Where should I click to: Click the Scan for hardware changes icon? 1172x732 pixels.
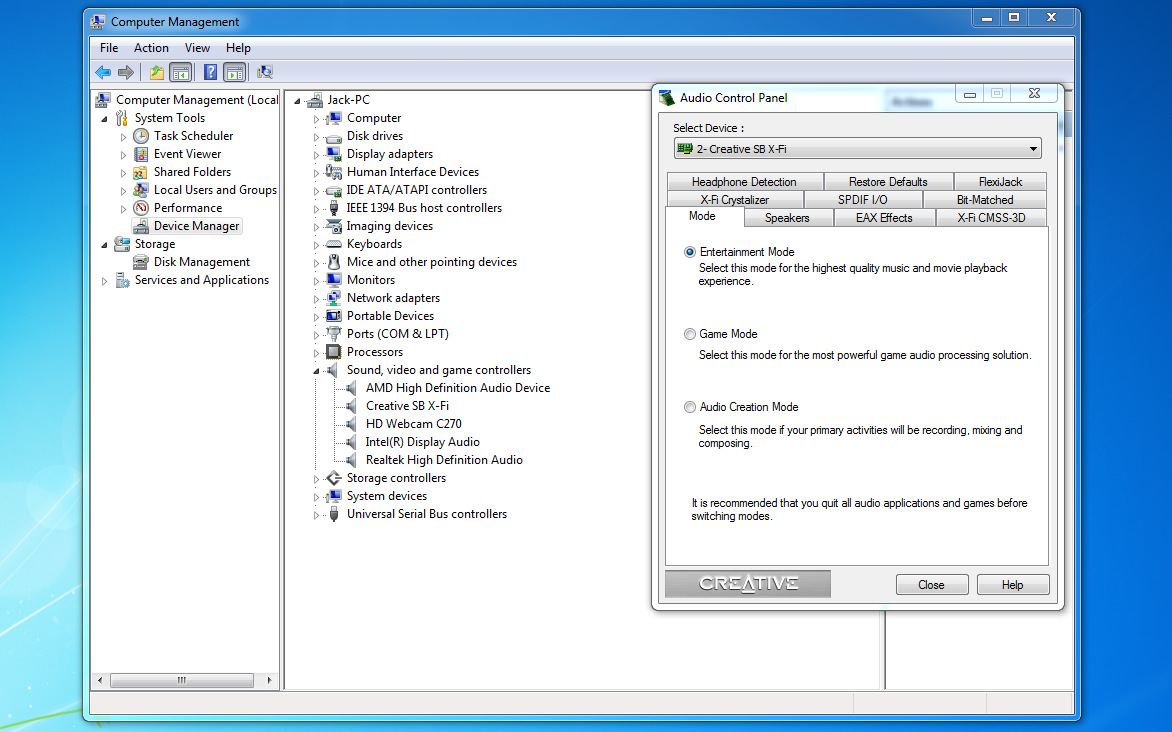pyautogui.click(x=265, y=73)
